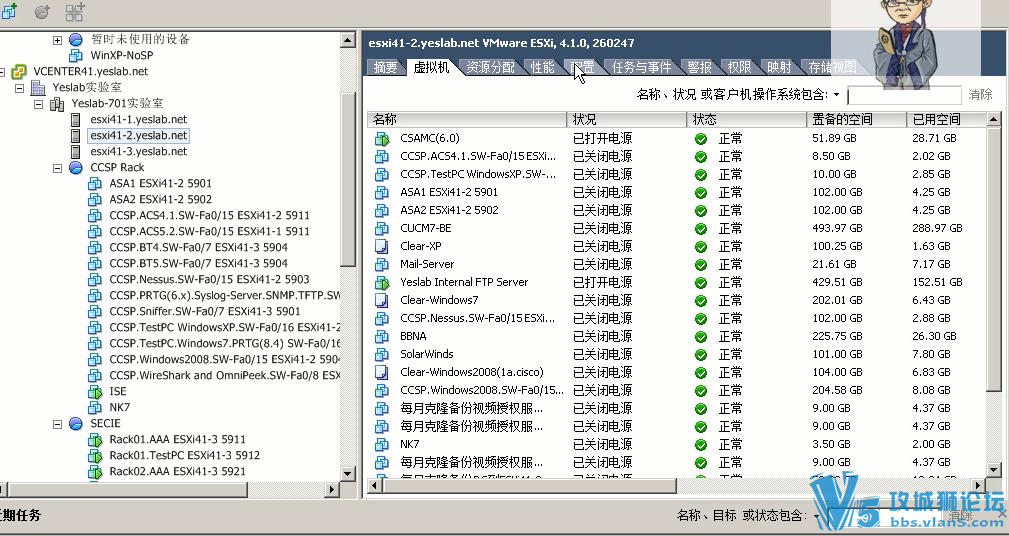Image resolution: width=1009 pixels, height=536 pixels.
Task: Click the ISE powered-on VM icon in tree
Action: click(95, 391)
